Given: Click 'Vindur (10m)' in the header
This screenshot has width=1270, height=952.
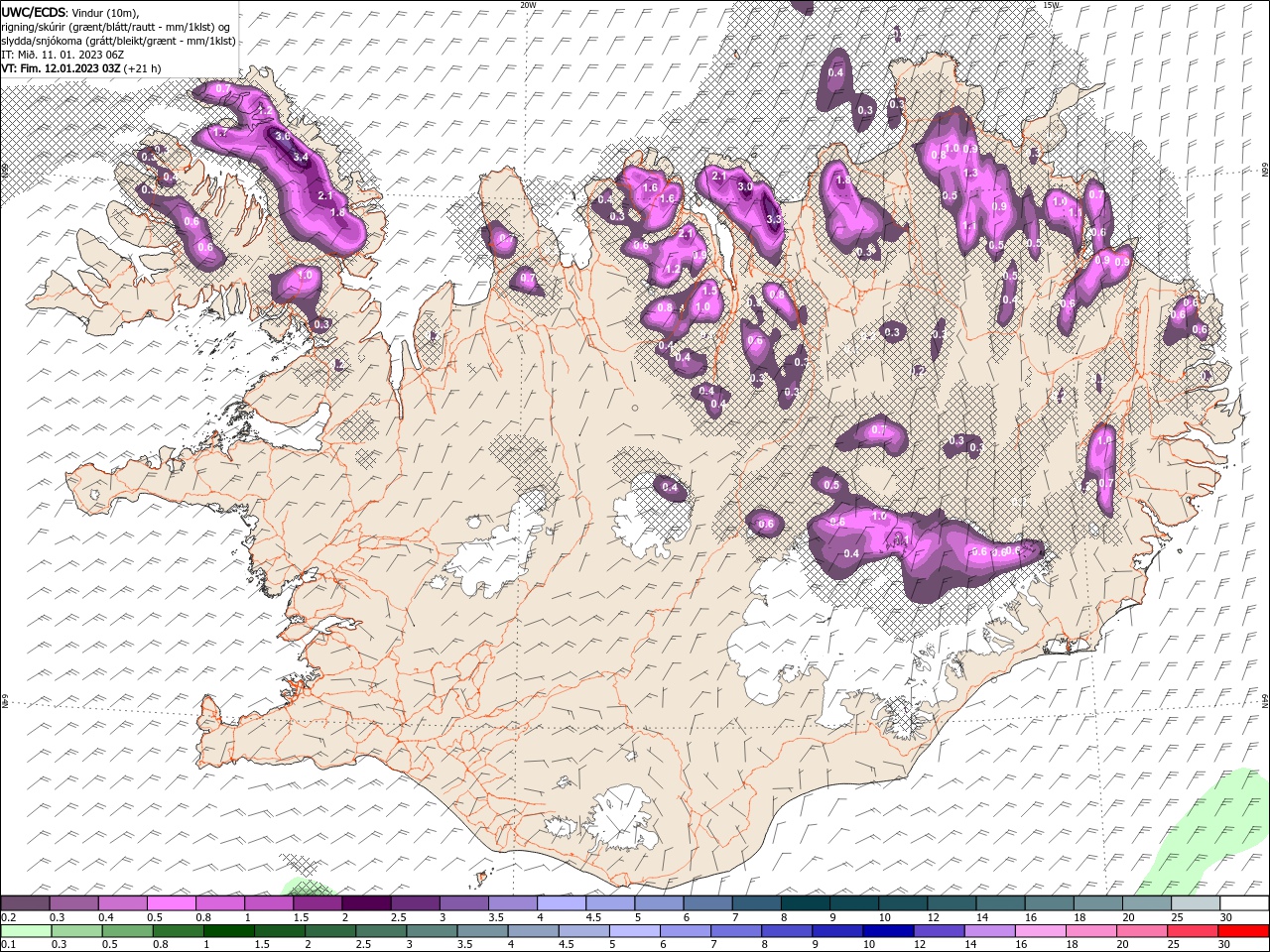Looking at the screenshot, I should (107, 12).
